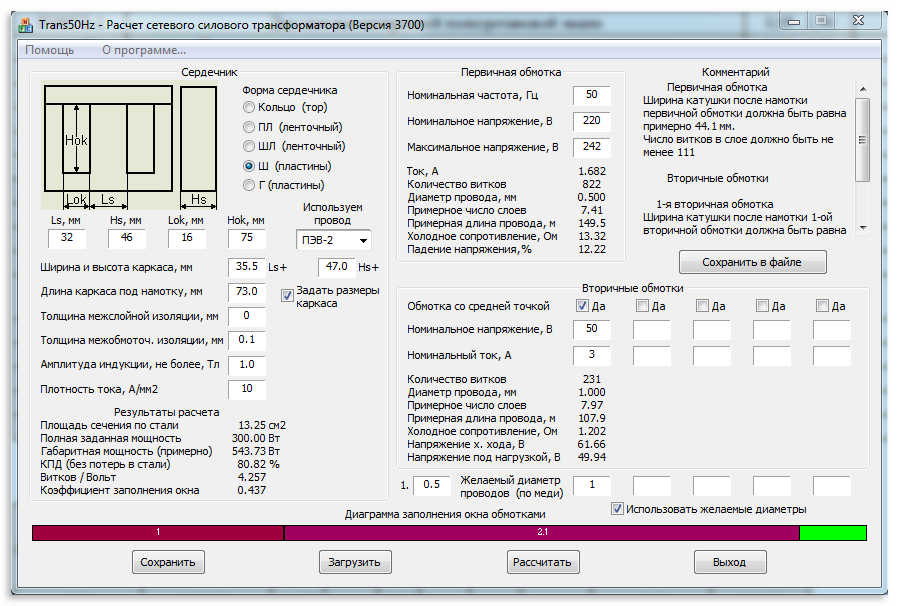Enable the fifth secondary winding Да checkbox

pos(822,306)
